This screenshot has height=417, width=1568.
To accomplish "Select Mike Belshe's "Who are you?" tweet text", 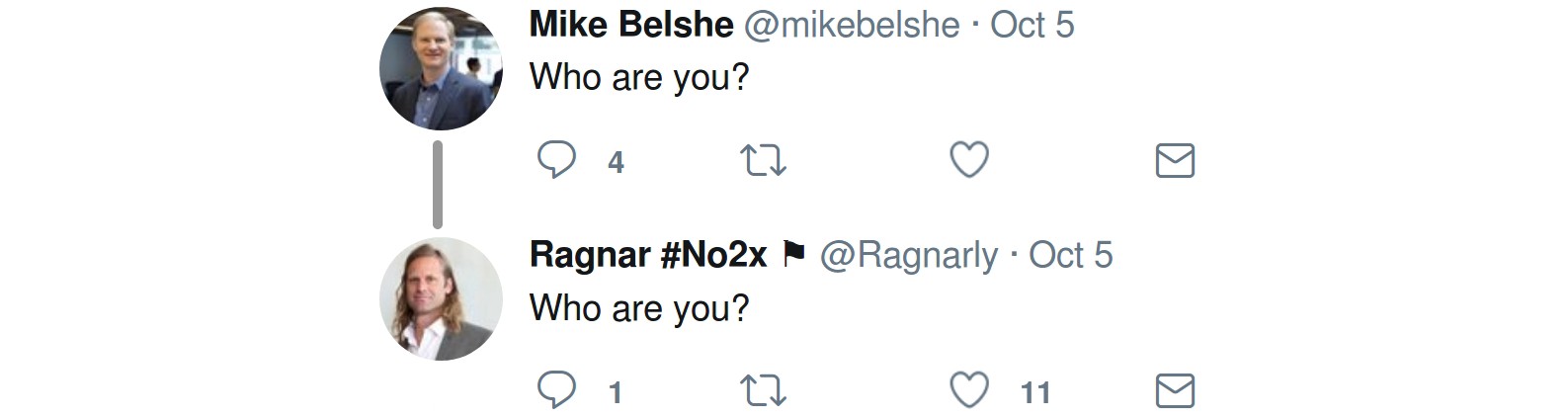I will [639, 77].
